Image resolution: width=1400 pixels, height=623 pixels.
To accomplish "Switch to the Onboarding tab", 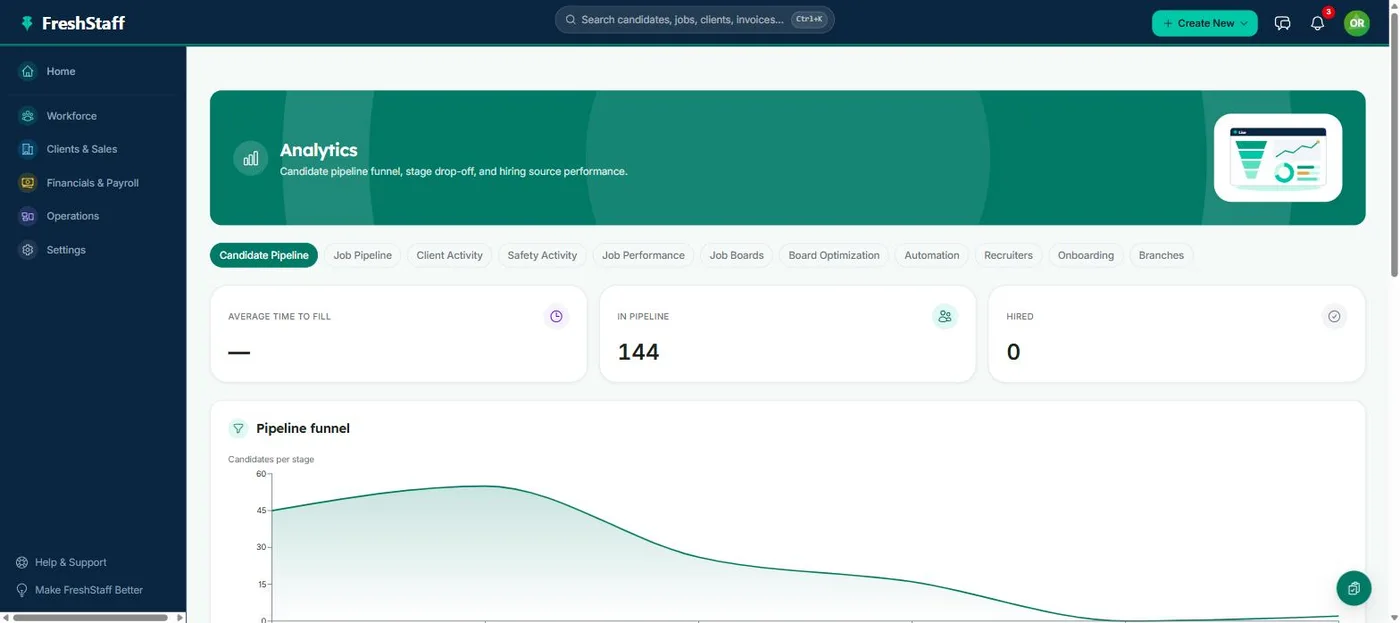I will click(x=1086, y=255).
